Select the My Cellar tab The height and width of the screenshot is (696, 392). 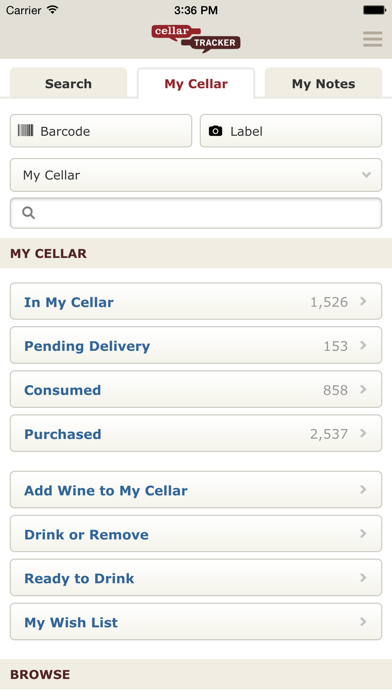point(196,83)
